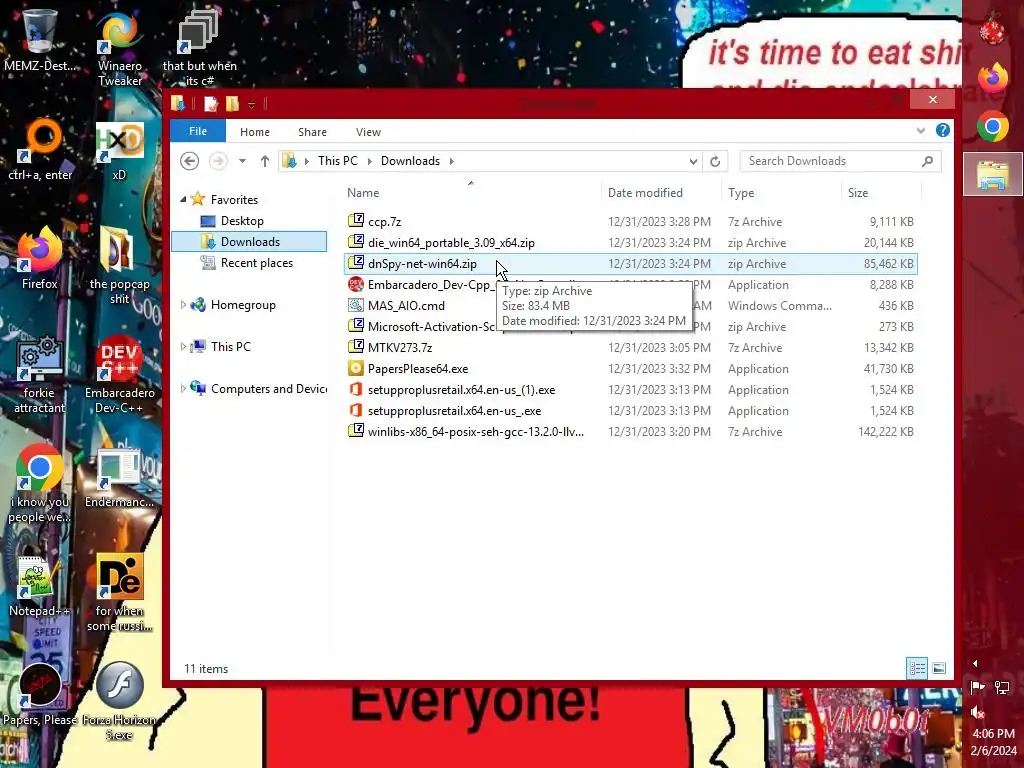Select setupproplusretail.x64.en-us_(1).exe
Image resolution: width=1024 pixels, height=768 pixels.
click(631, 390)
